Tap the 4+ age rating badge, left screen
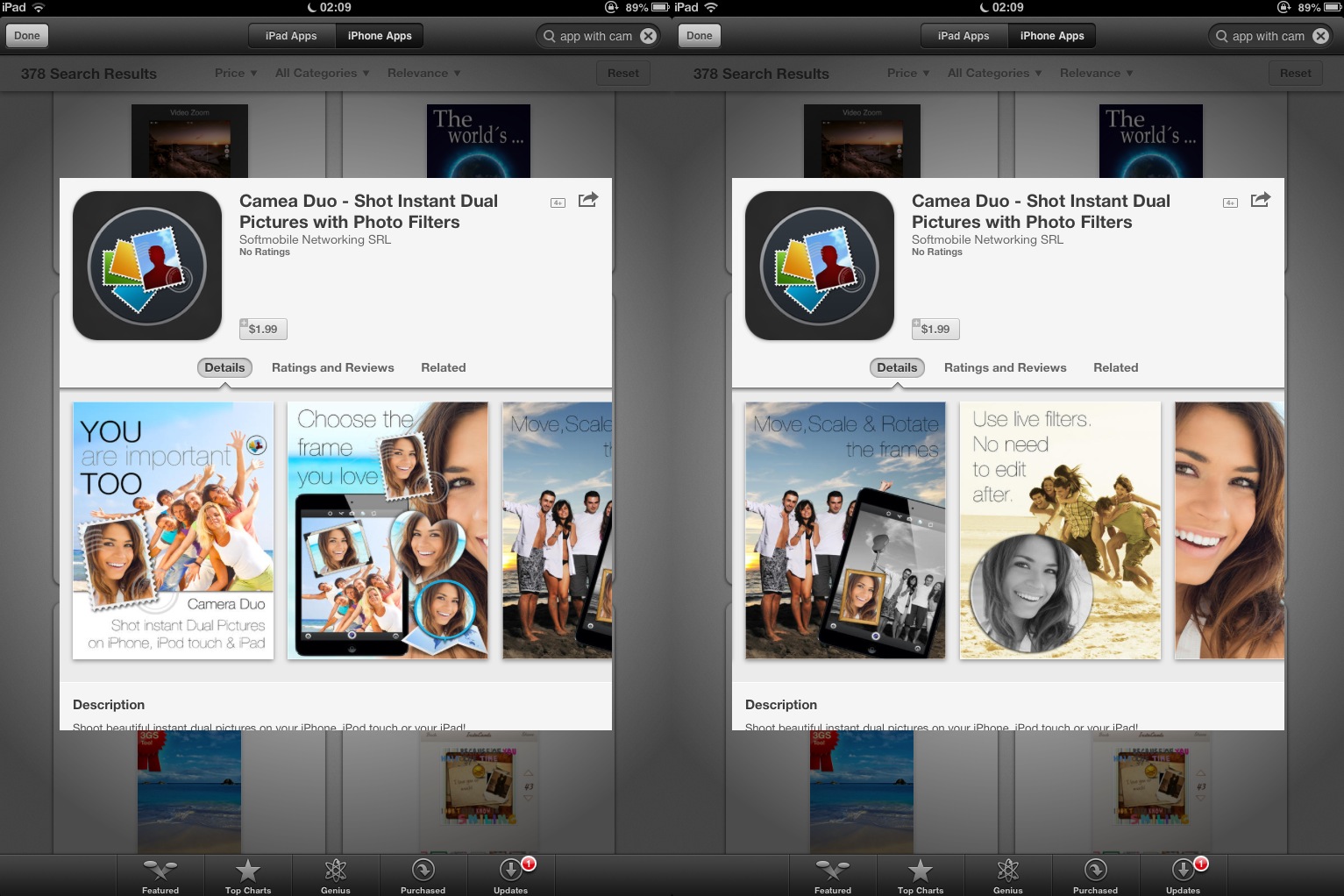 [x=558, y=203]
